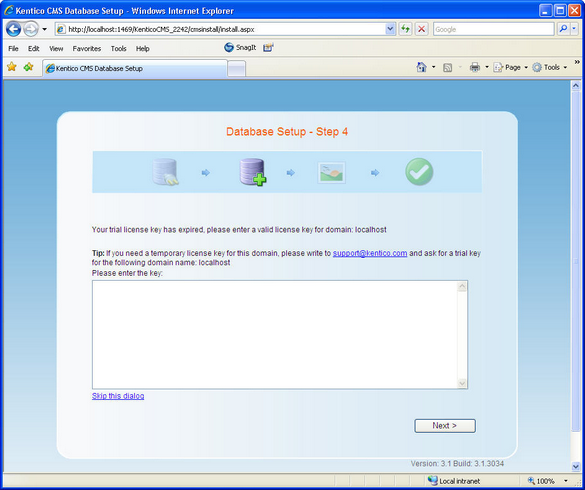Click the create database step icon

pyautogui.click(x=253, y=172)
